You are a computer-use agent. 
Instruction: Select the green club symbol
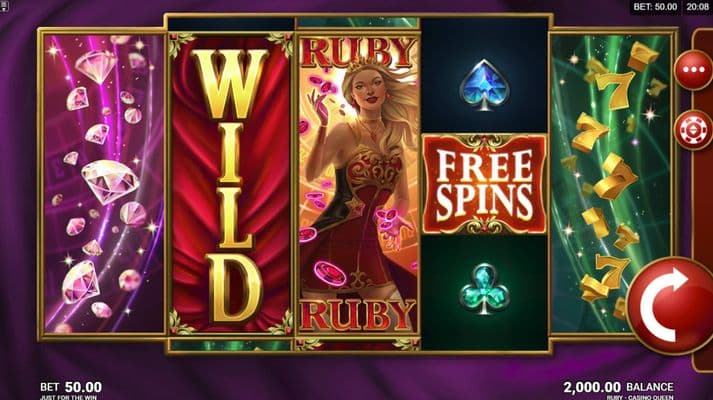[x=484, y=289]
